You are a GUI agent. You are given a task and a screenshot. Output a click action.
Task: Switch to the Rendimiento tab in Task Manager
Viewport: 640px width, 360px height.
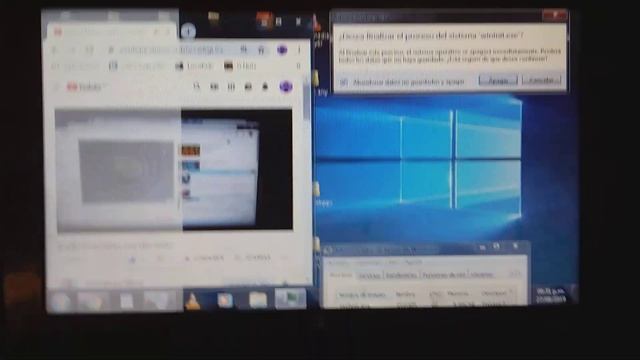coord(401,276)
